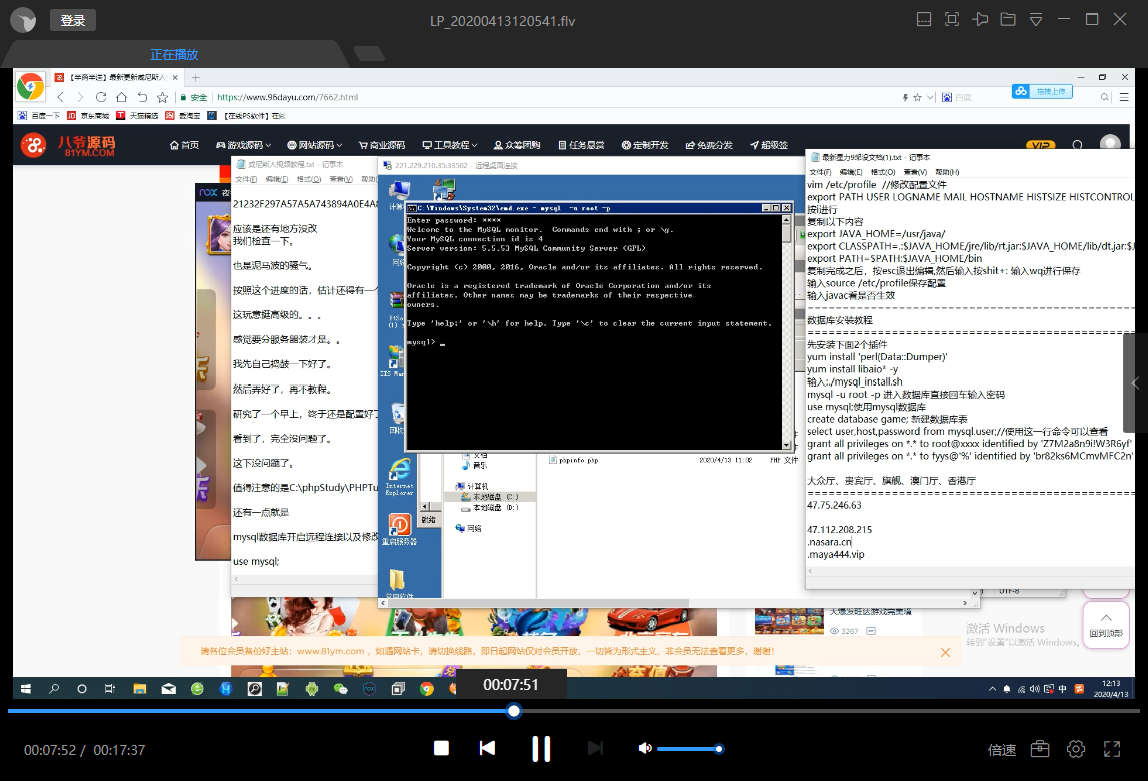Pause the video playback
This screenshot has height=781, width=1148.
coord(541,748)
